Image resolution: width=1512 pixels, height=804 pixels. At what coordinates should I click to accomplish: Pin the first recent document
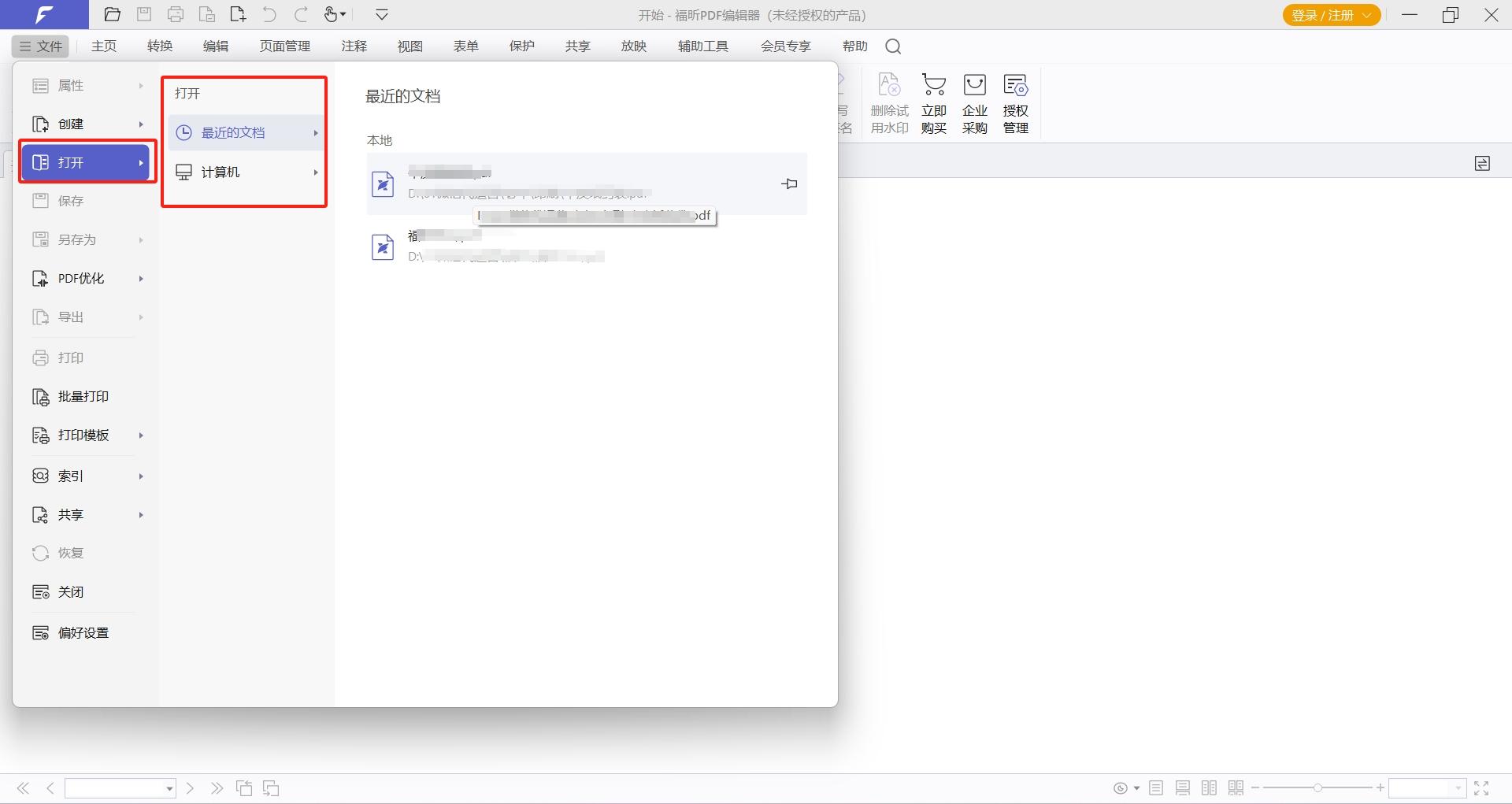click(789, 183)
